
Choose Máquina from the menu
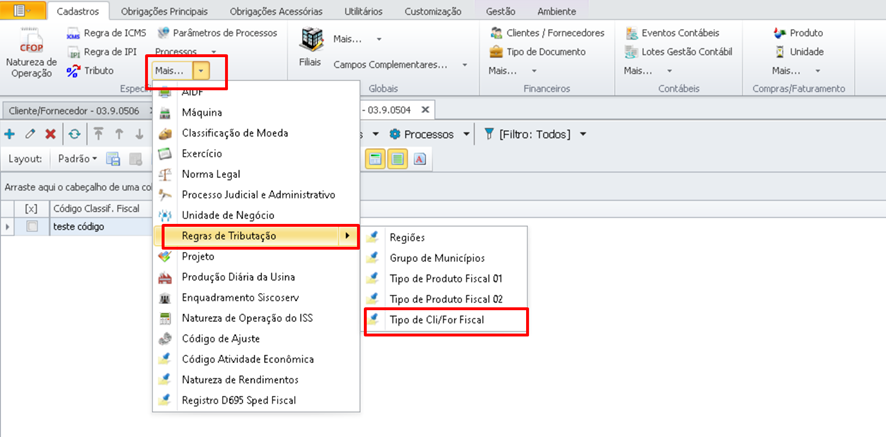tap(202, 113)
